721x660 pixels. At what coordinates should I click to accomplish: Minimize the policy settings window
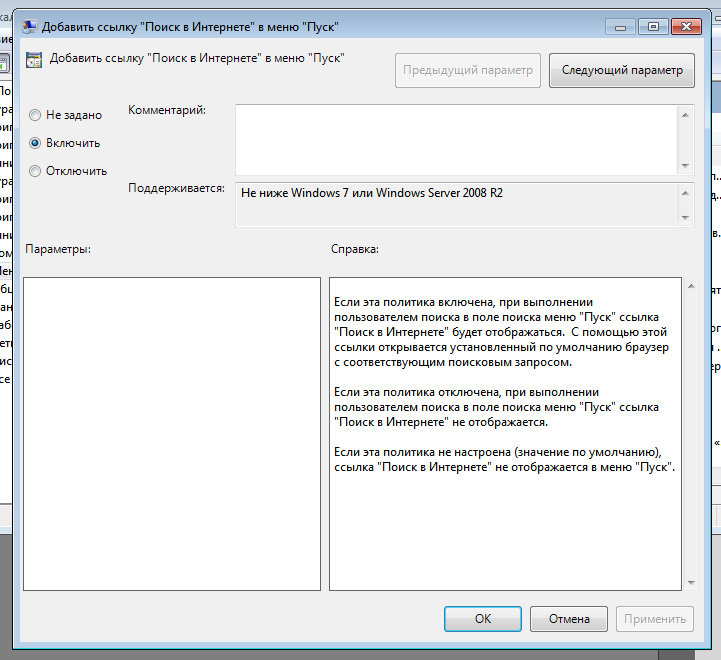(623, 27)
